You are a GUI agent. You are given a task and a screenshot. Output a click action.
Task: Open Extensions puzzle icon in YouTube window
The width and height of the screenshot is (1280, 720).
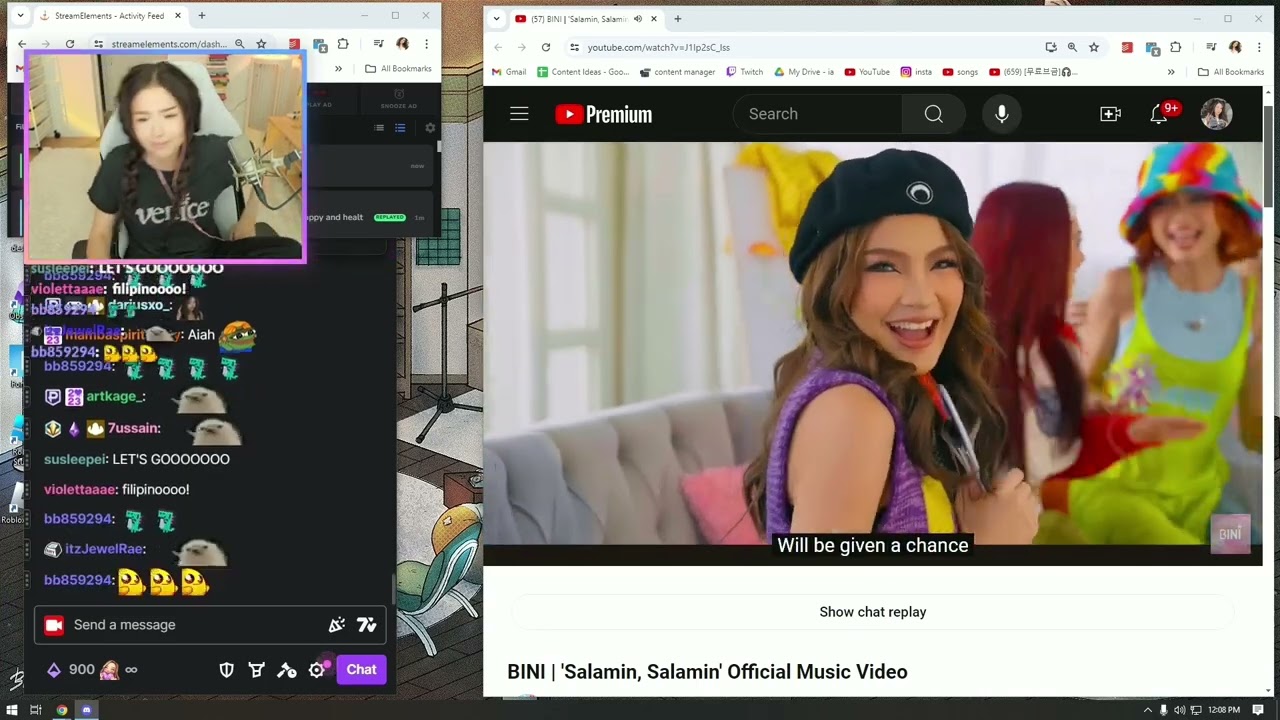(x=1176, y=47)
